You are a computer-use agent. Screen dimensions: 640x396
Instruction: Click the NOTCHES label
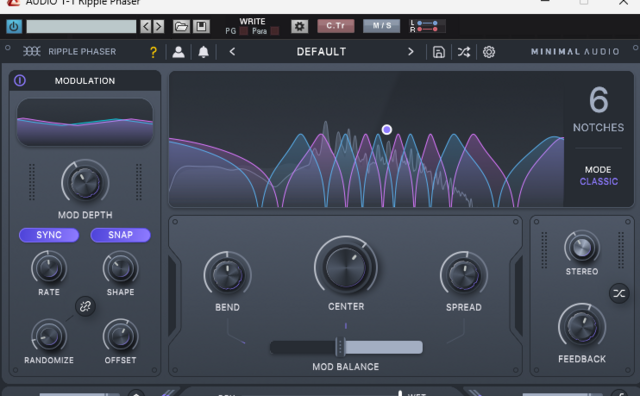tap(598, 127)
